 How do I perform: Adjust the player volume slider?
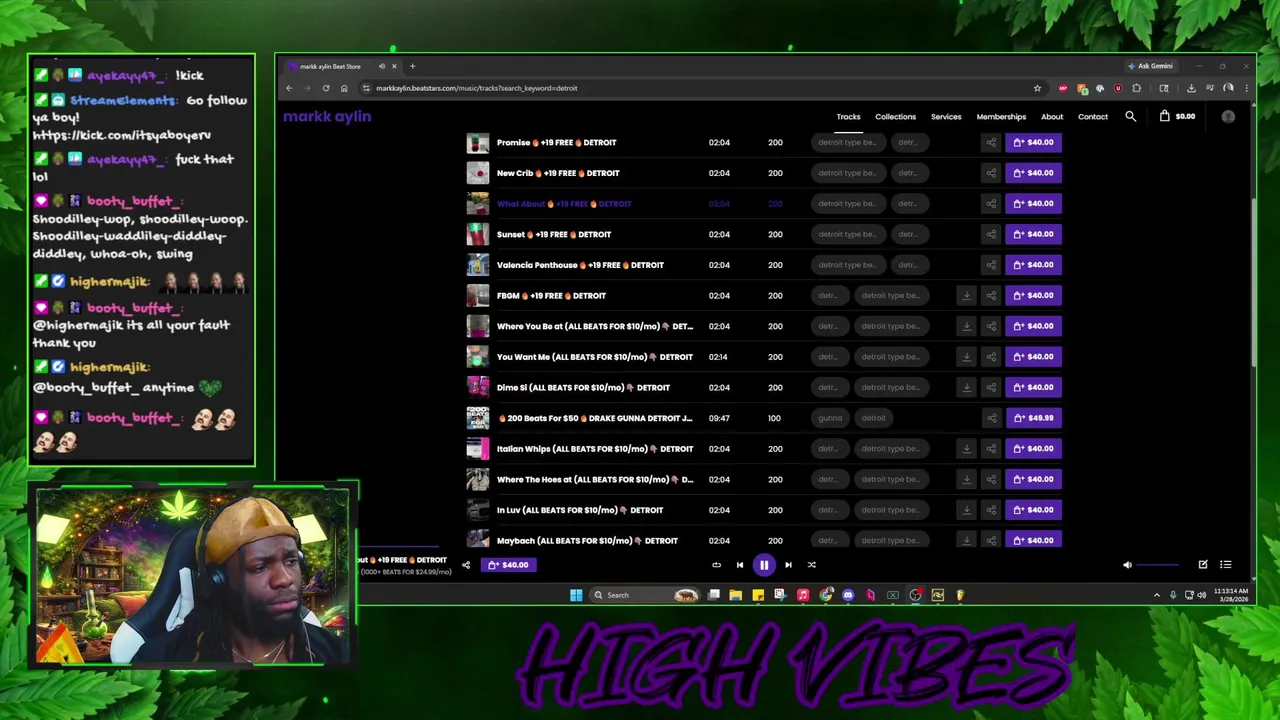click(x=1160, y=565)
